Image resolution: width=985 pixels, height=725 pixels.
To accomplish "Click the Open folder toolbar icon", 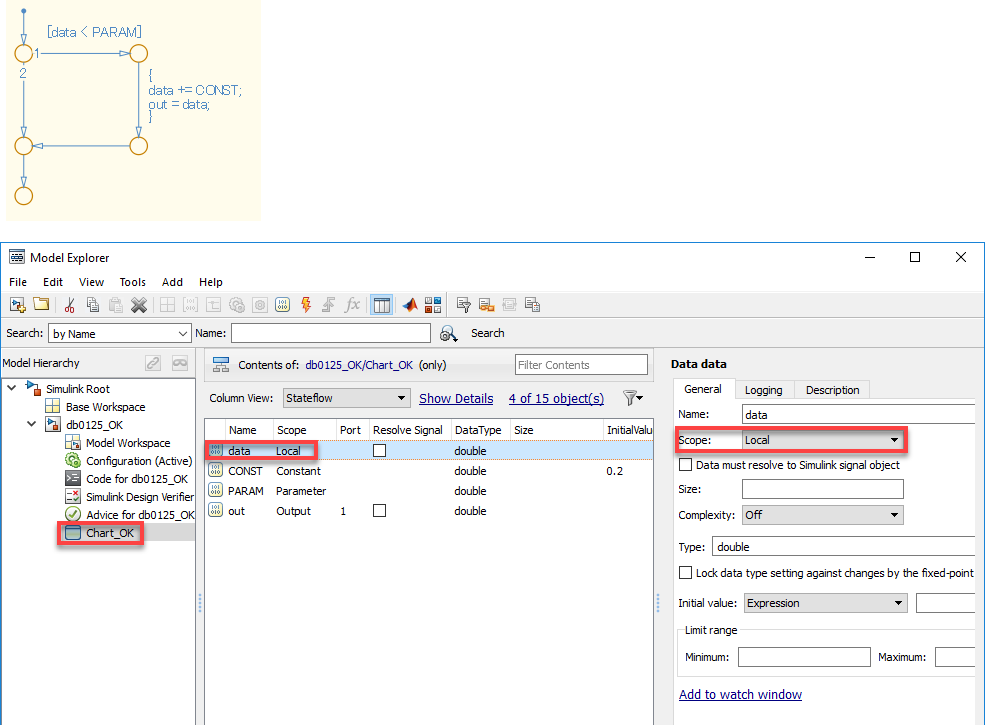I will click(x=41, y=305).
